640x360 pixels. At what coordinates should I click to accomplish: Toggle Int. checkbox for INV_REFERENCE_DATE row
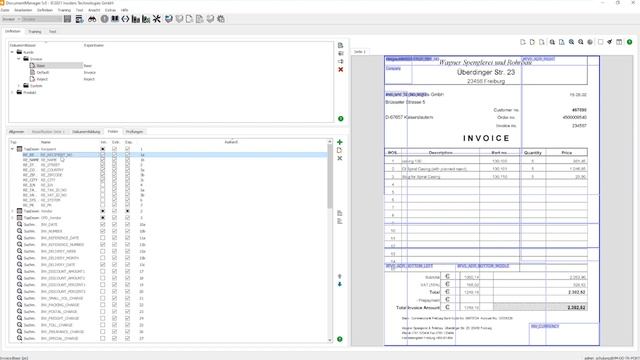pyautogui.click(x=102, y=238)
